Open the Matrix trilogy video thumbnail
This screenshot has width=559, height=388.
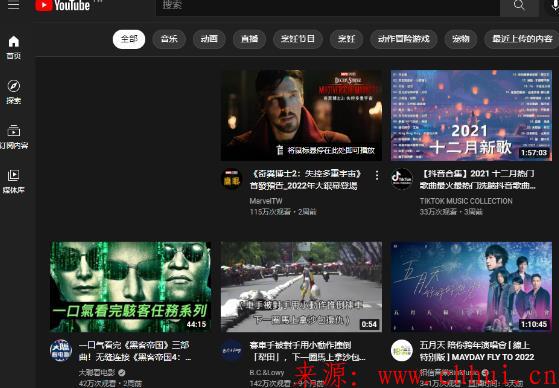pyautogui.click(x=130, y=287)
